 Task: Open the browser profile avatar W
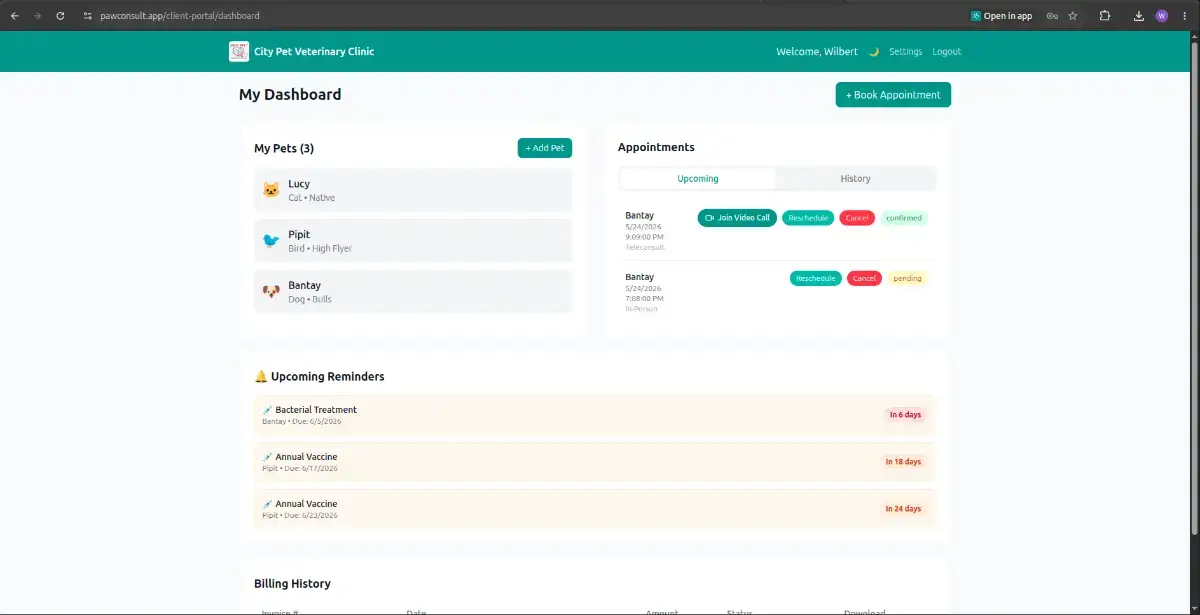pyautogui.click(x=1161, y=16)
